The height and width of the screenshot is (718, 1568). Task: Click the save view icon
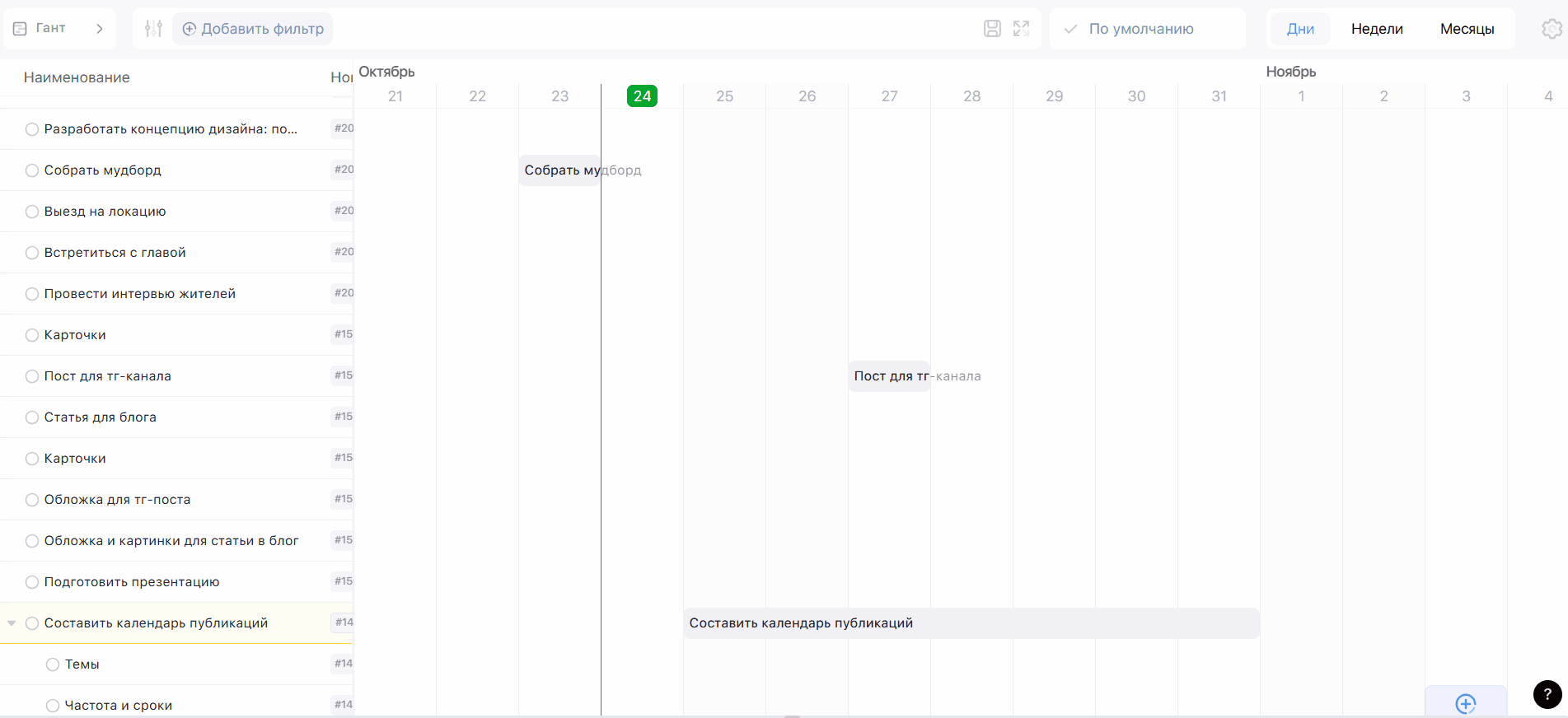(992, 29)
